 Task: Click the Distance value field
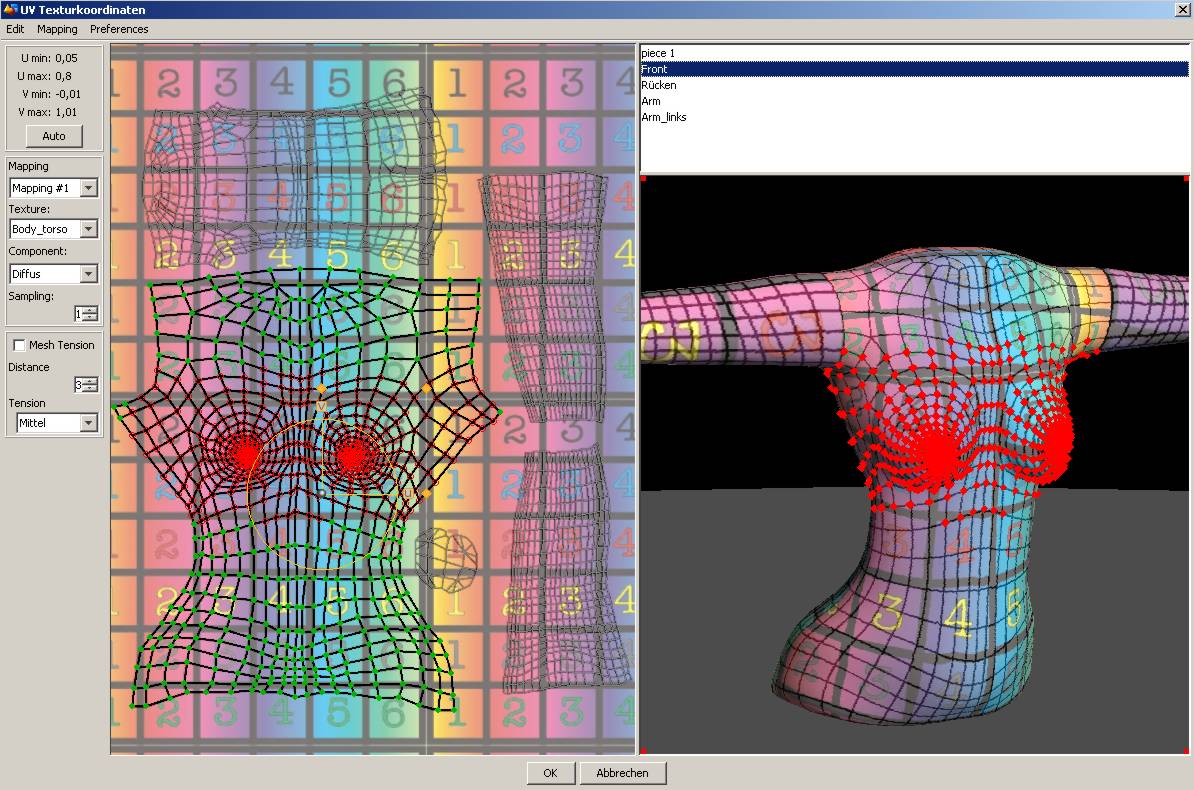[78, 385]
